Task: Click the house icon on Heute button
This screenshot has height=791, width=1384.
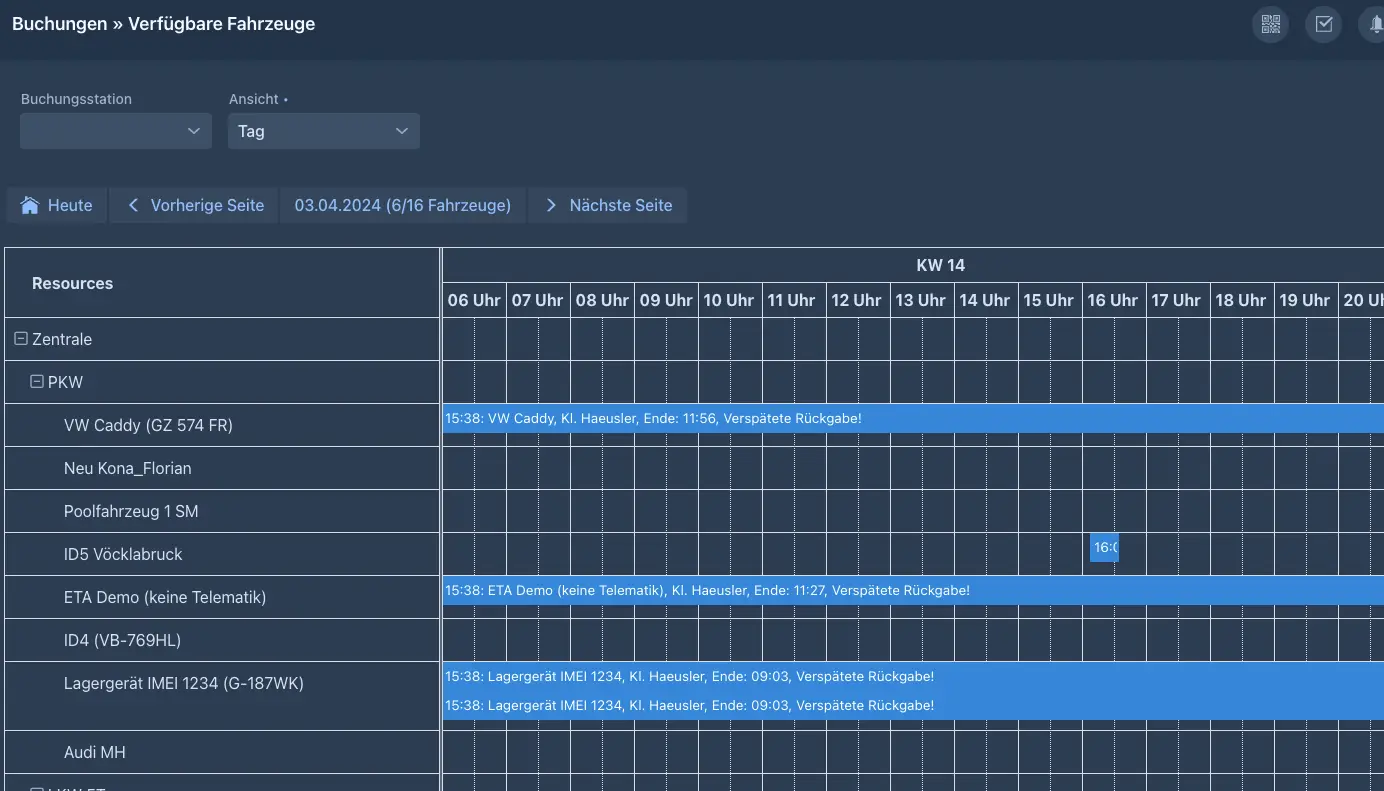Action: [30, 205]
